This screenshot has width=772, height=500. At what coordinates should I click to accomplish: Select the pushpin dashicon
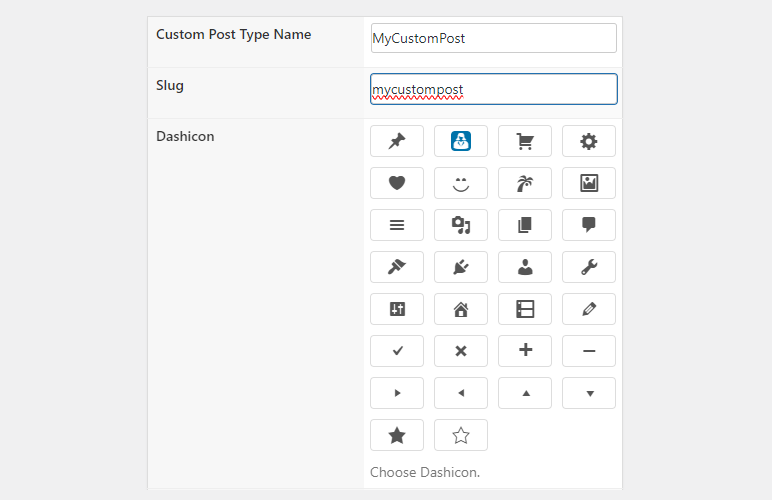click(x=397, y=141)
